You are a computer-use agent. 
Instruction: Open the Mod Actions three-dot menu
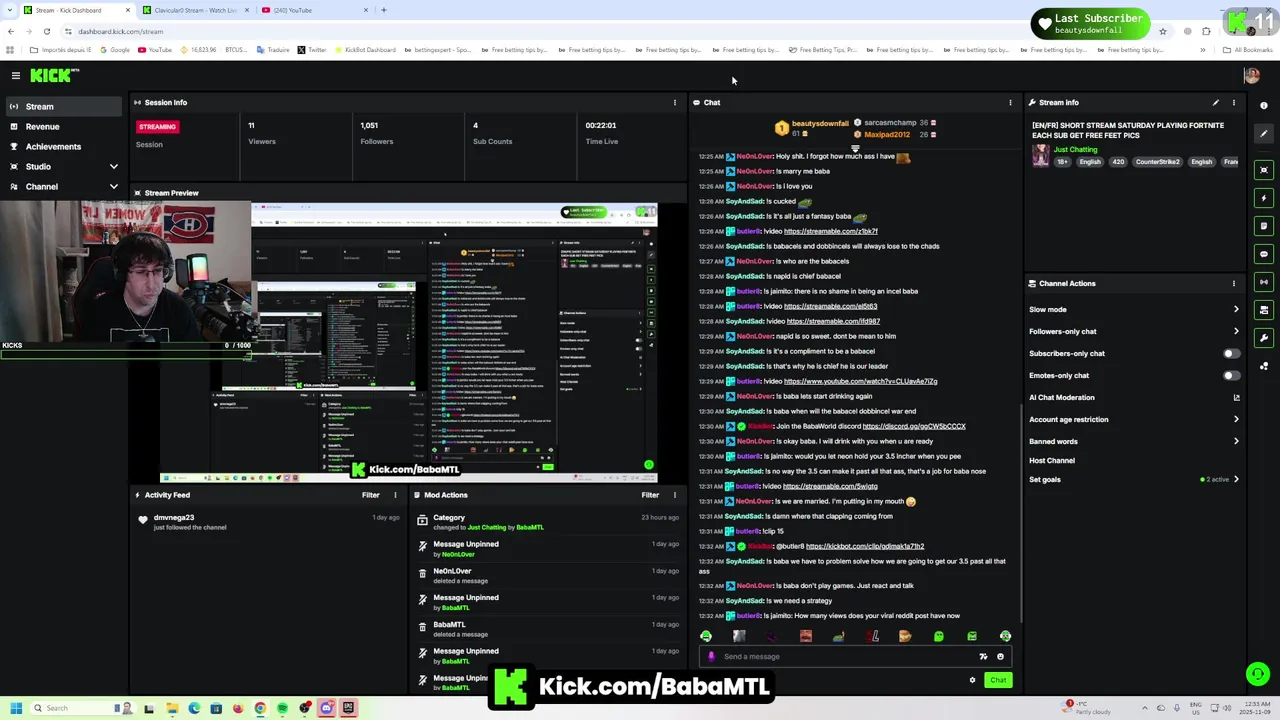674,495
